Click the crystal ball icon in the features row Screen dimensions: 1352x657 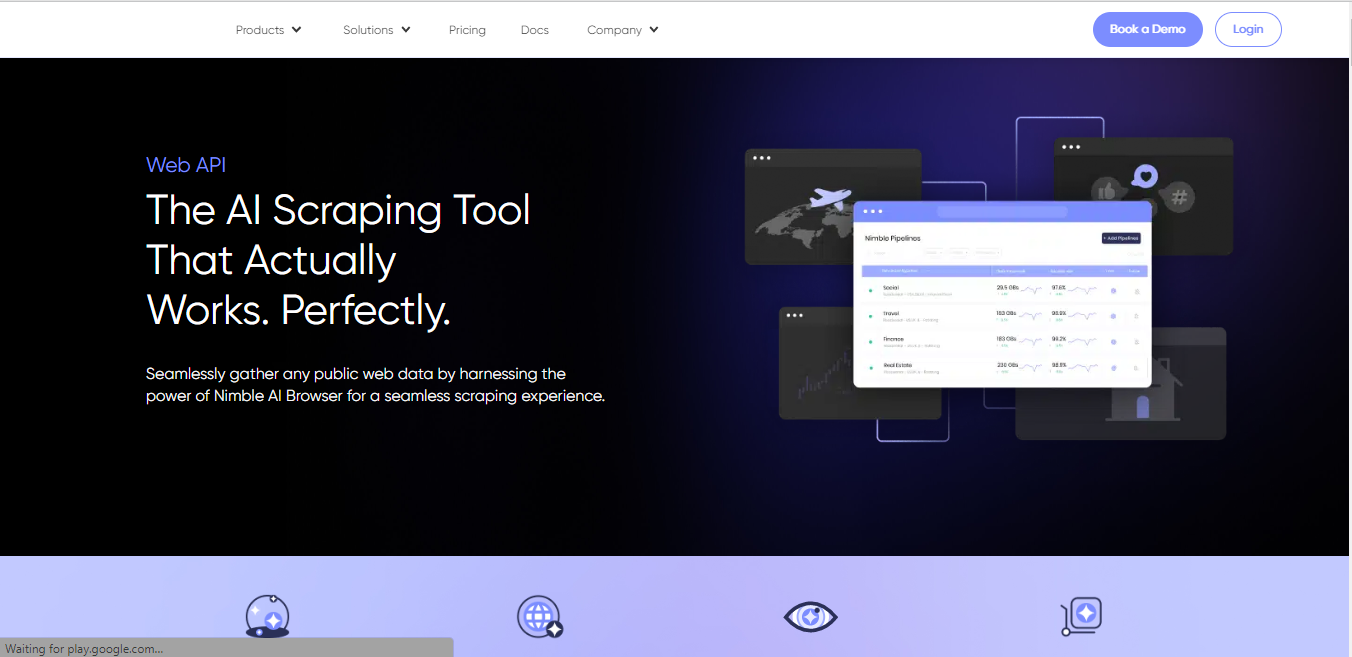coord(267,617)
